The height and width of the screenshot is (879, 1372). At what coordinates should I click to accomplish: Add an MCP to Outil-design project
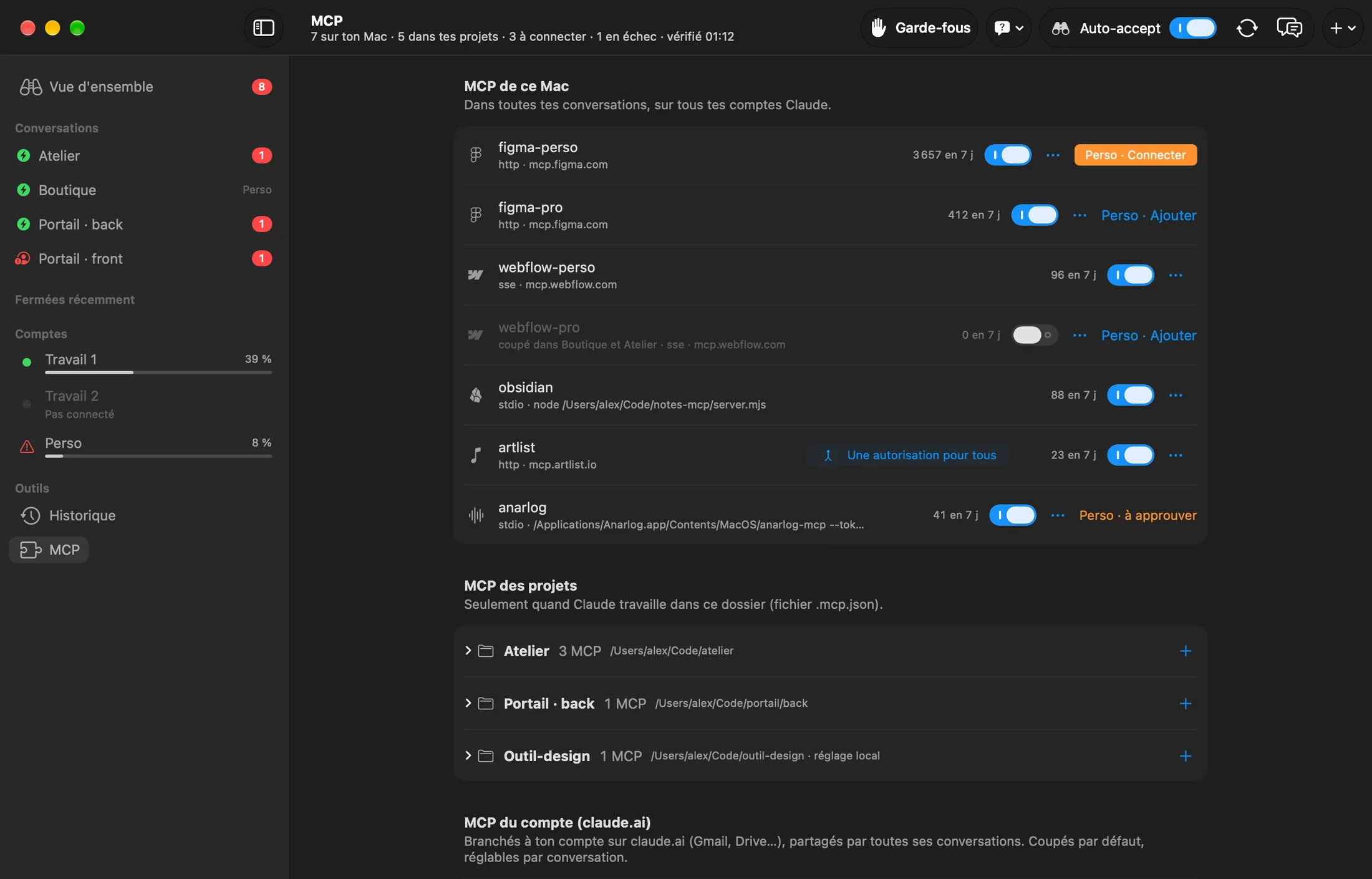pos(1186,755)
